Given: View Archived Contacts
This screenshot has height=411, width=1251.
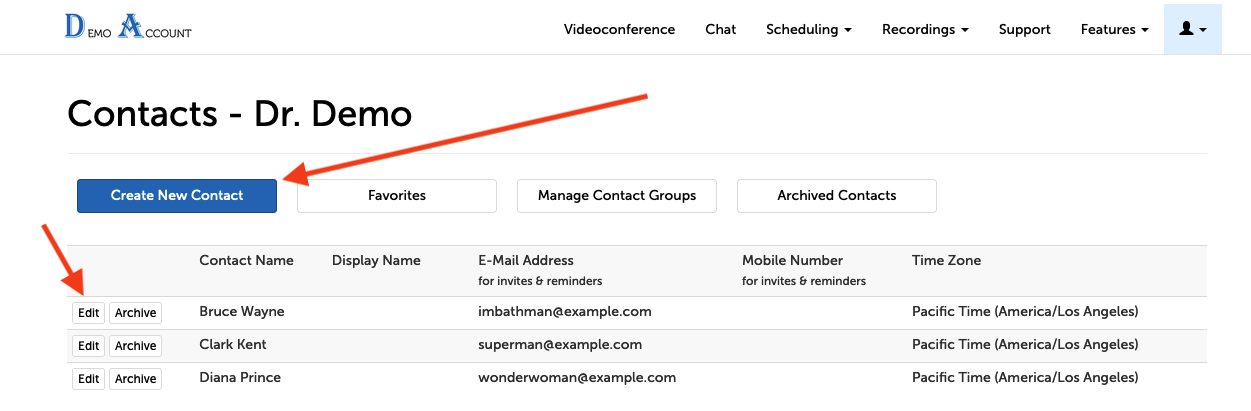Looking at the screenshot, I should pyautogui.click(x=836, y=195).
